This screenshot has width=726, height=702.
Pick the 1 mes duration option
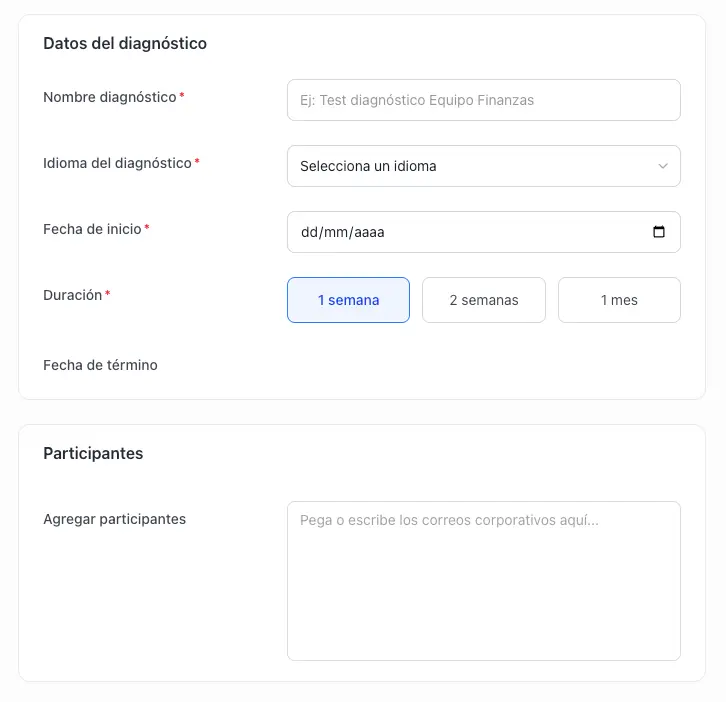click(x=619, y=300)
